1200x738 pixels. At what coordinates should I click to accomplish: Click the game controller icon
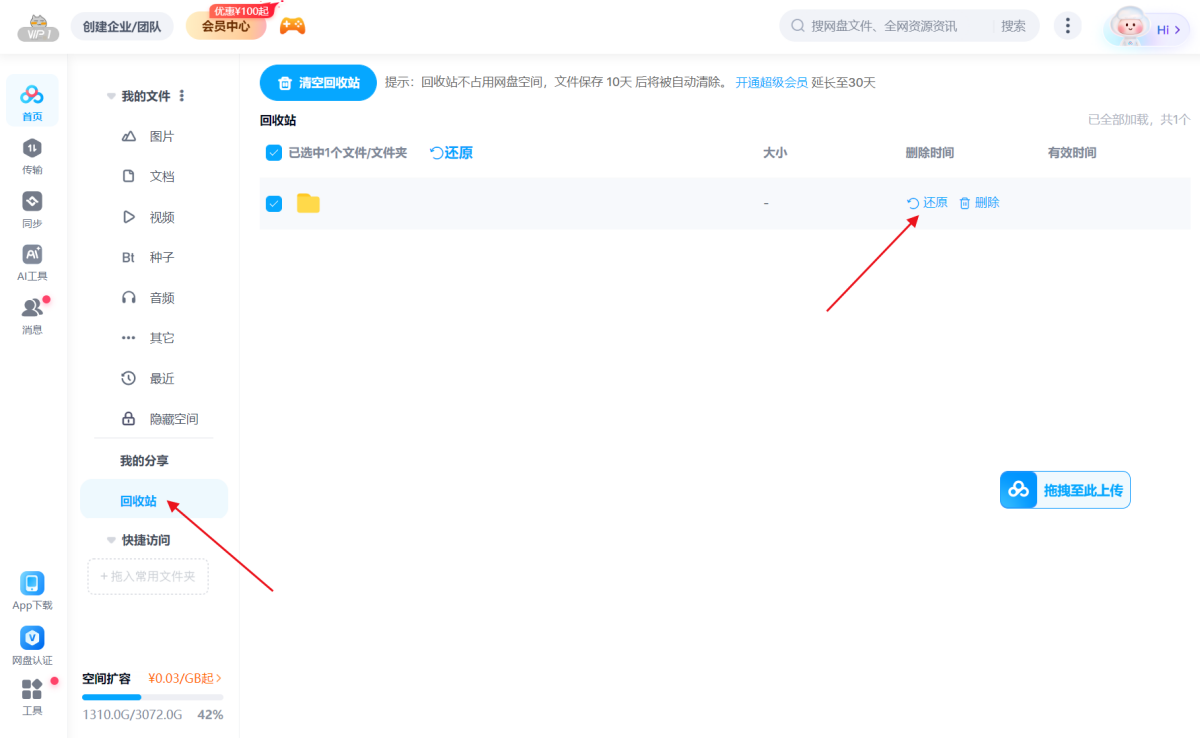(x=292, y=26)
